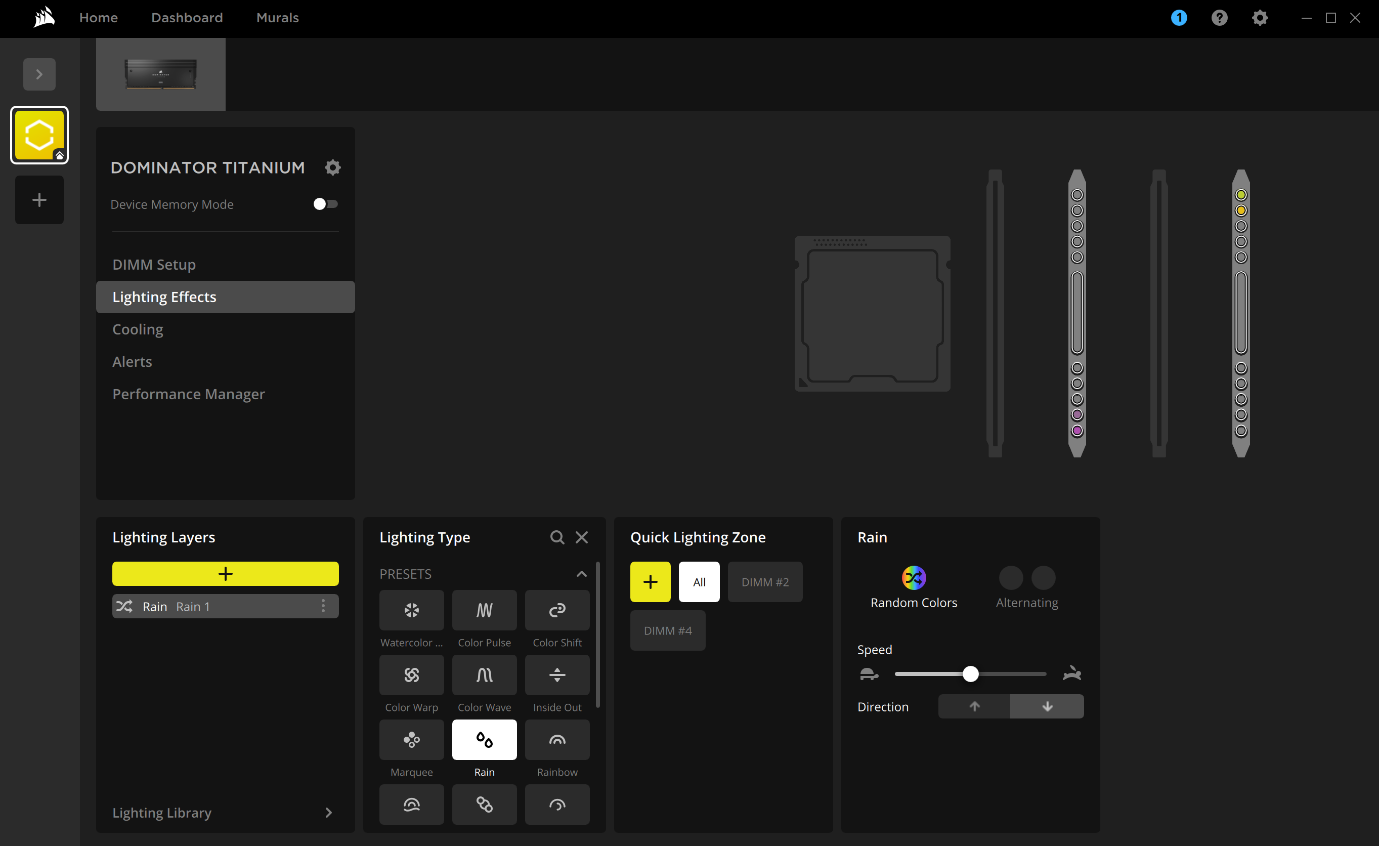Add a new lighting layer
Image resolution: width=1379 pixels, height=846 pixels.
click(x=225, y=574)
